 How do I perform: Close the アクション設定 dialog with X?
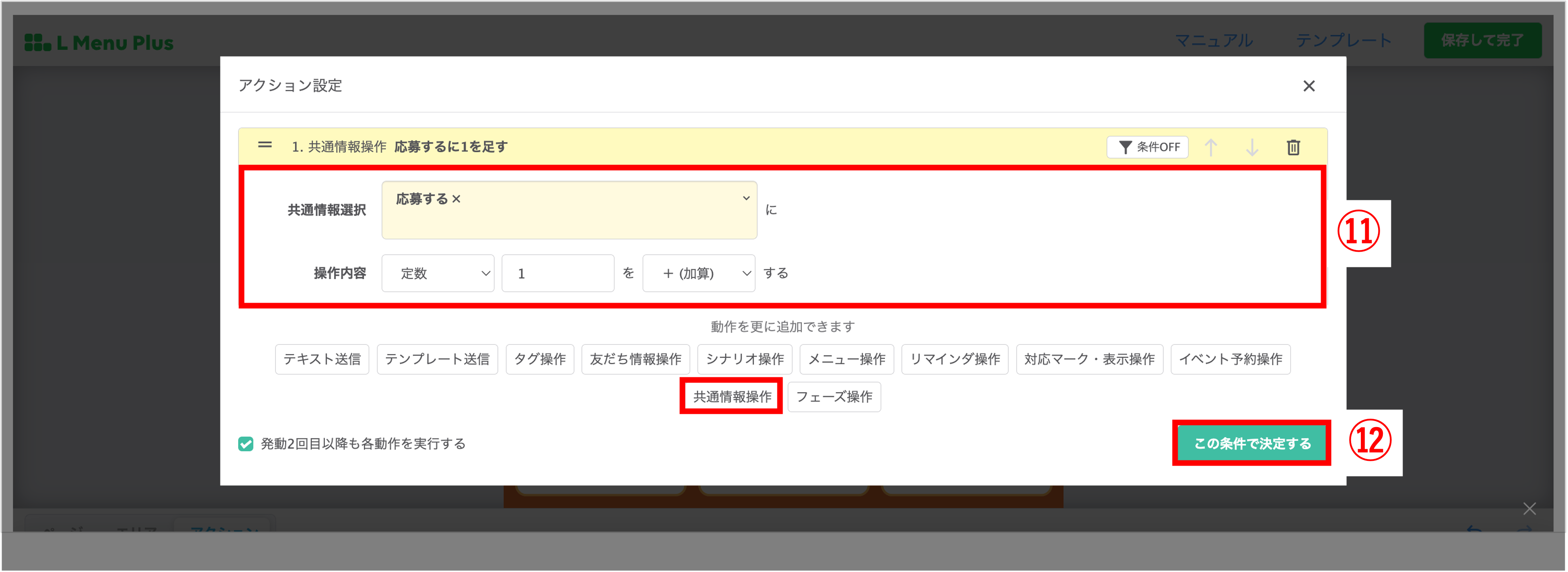[x=1309, y=86]
